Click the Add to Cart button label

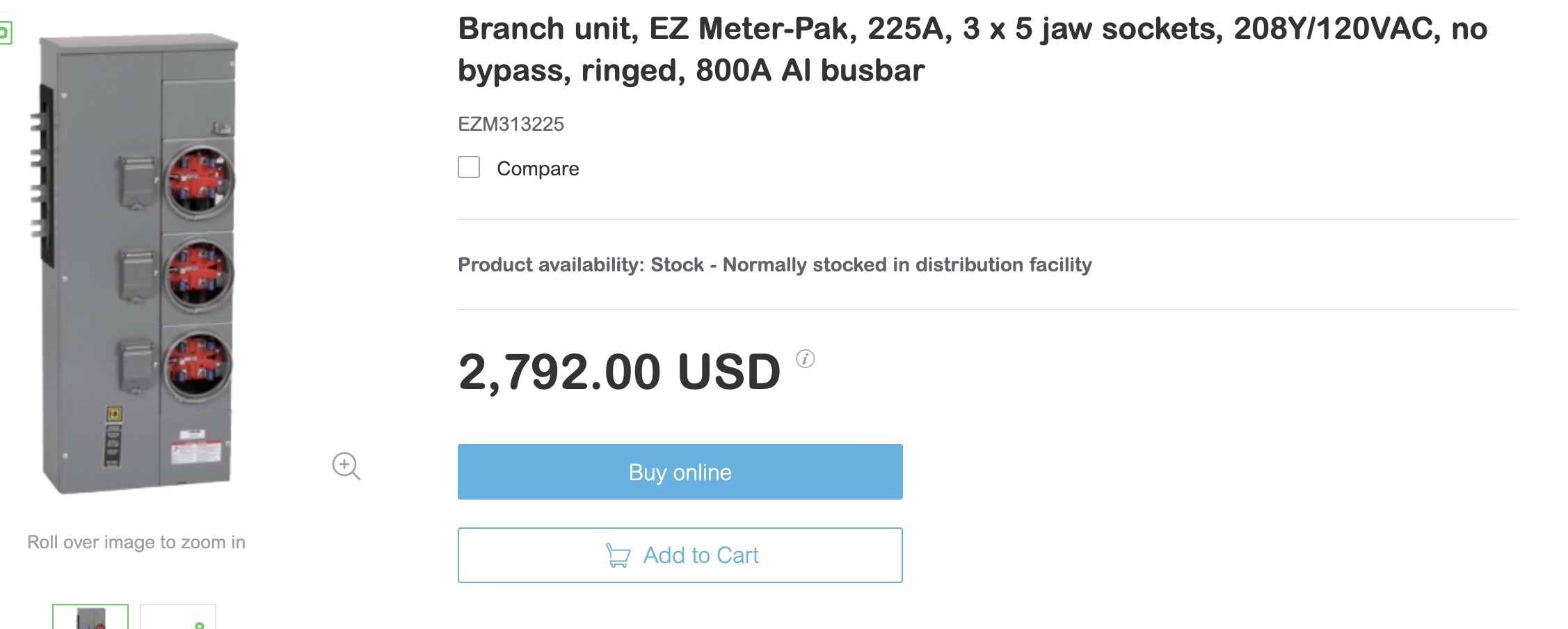(701, 555)
